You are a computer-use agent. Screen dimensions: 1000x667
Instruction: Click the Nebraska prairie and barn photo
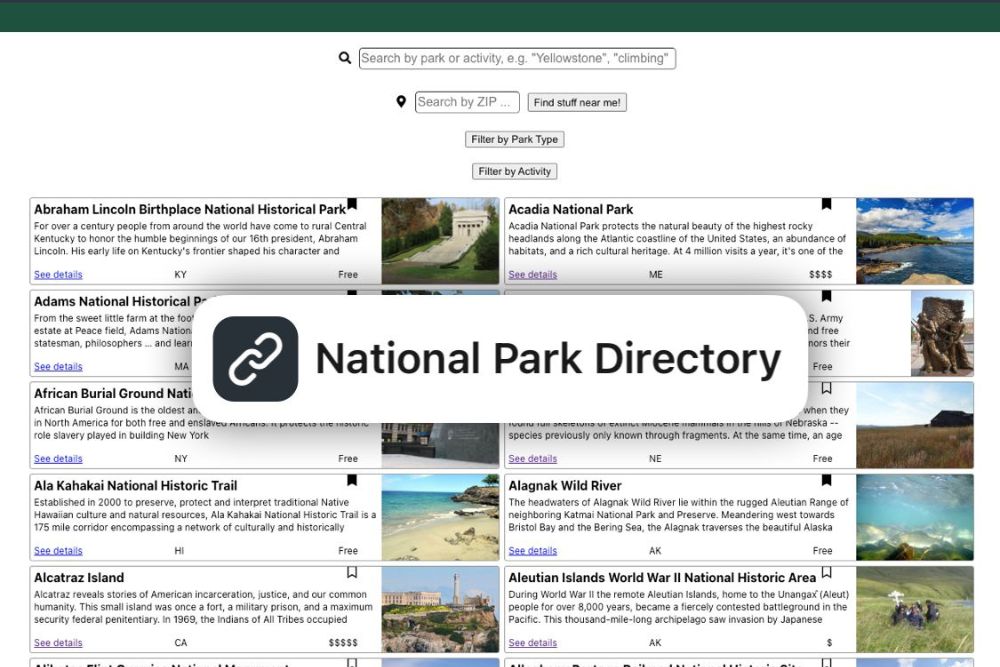(x=915, y=425)
